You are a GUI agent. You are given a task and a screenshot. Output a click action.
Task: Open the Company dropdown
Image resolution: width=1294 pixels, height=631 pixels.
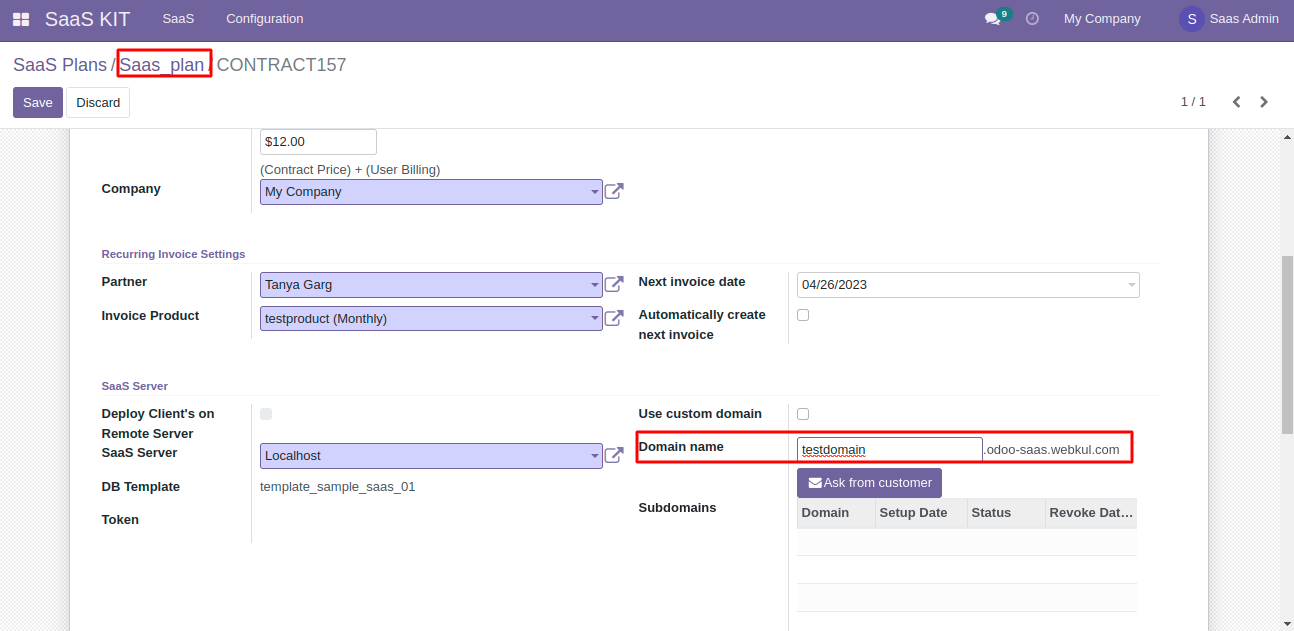[x=431, y=192]
